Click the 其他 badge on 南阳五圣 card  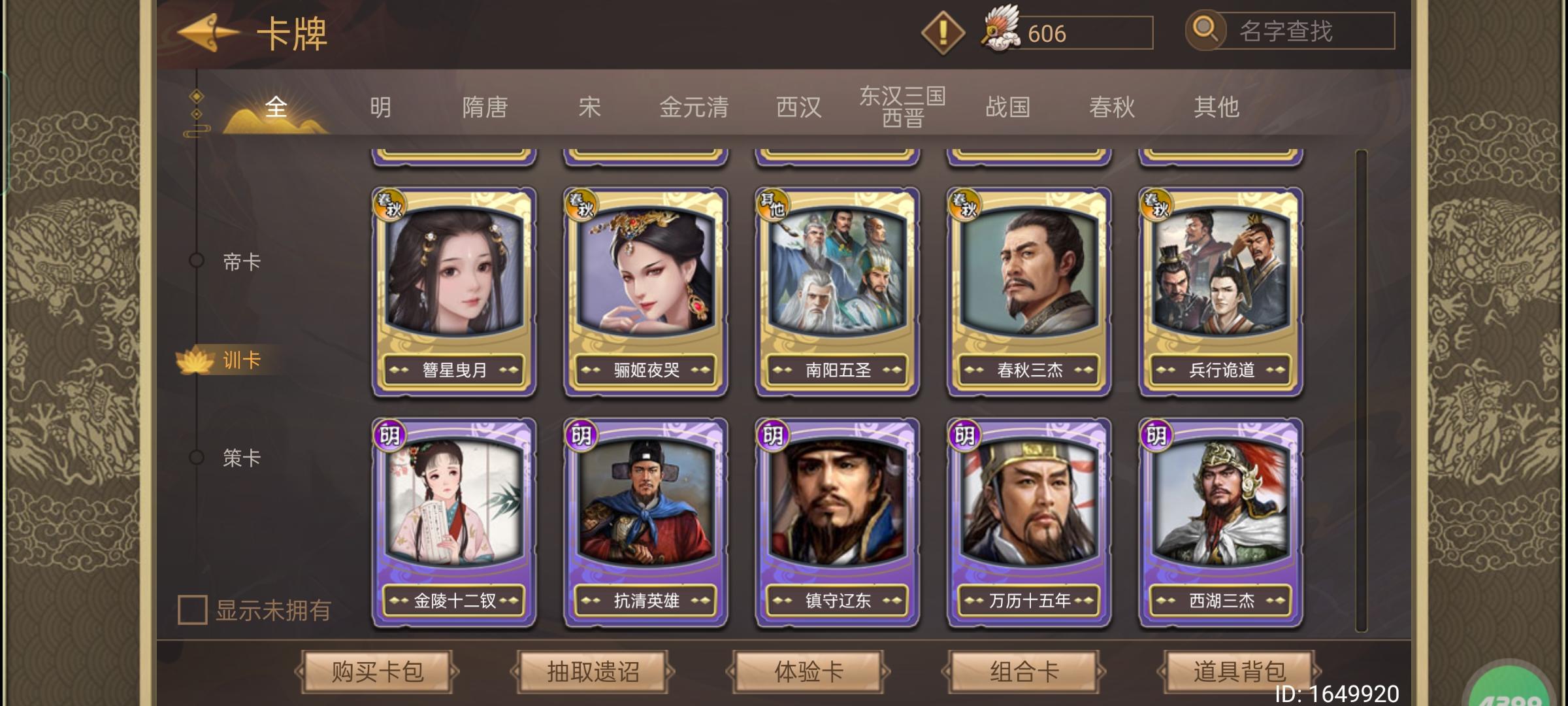point(774,205)
